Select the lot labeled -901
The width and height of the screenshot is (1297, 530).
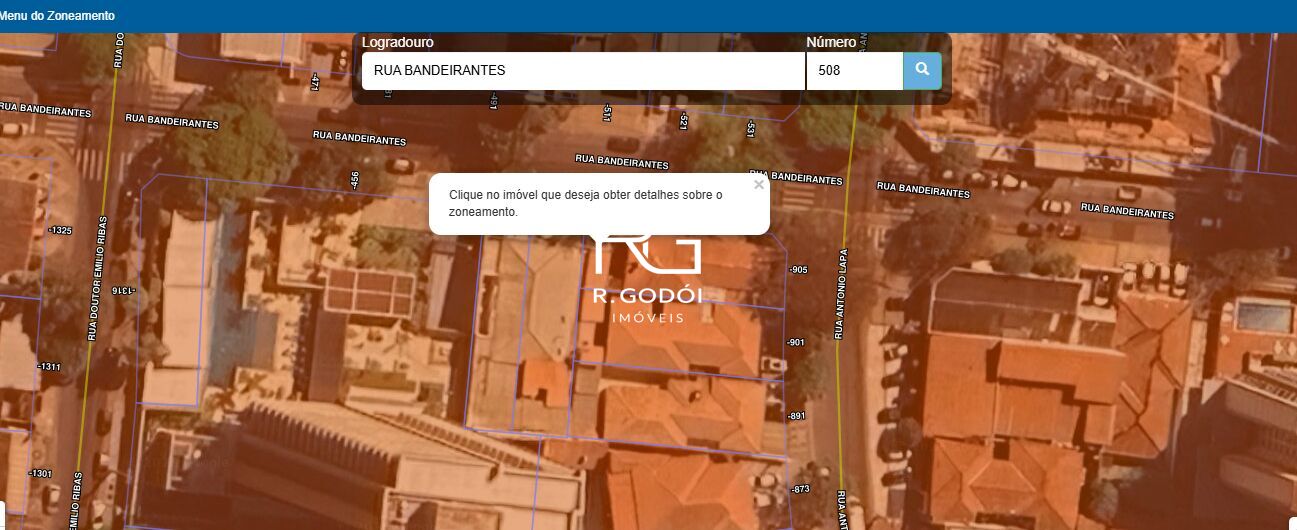coord(795,342)
